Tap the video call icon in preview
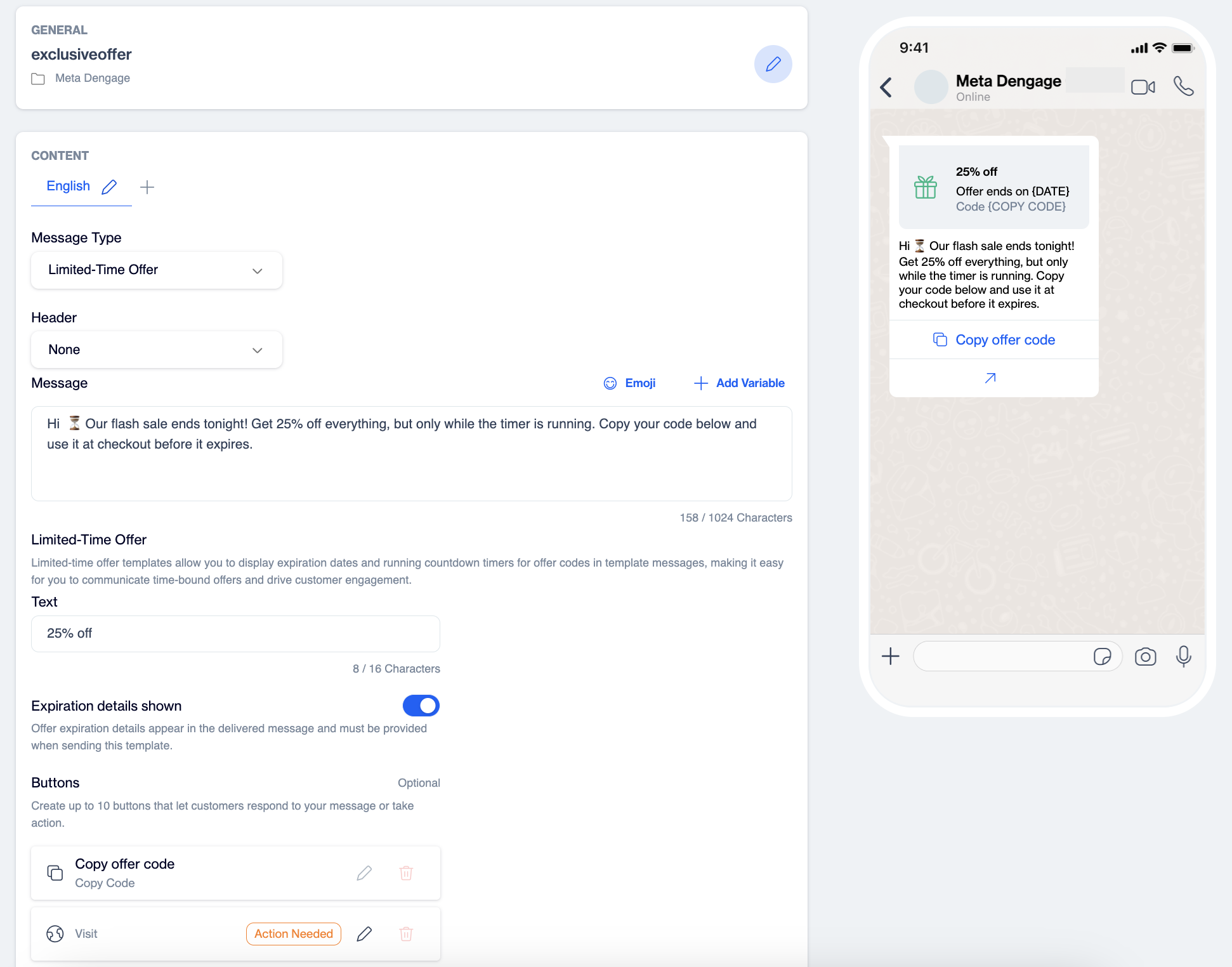1232x967 pixels. coord(1143,87)
